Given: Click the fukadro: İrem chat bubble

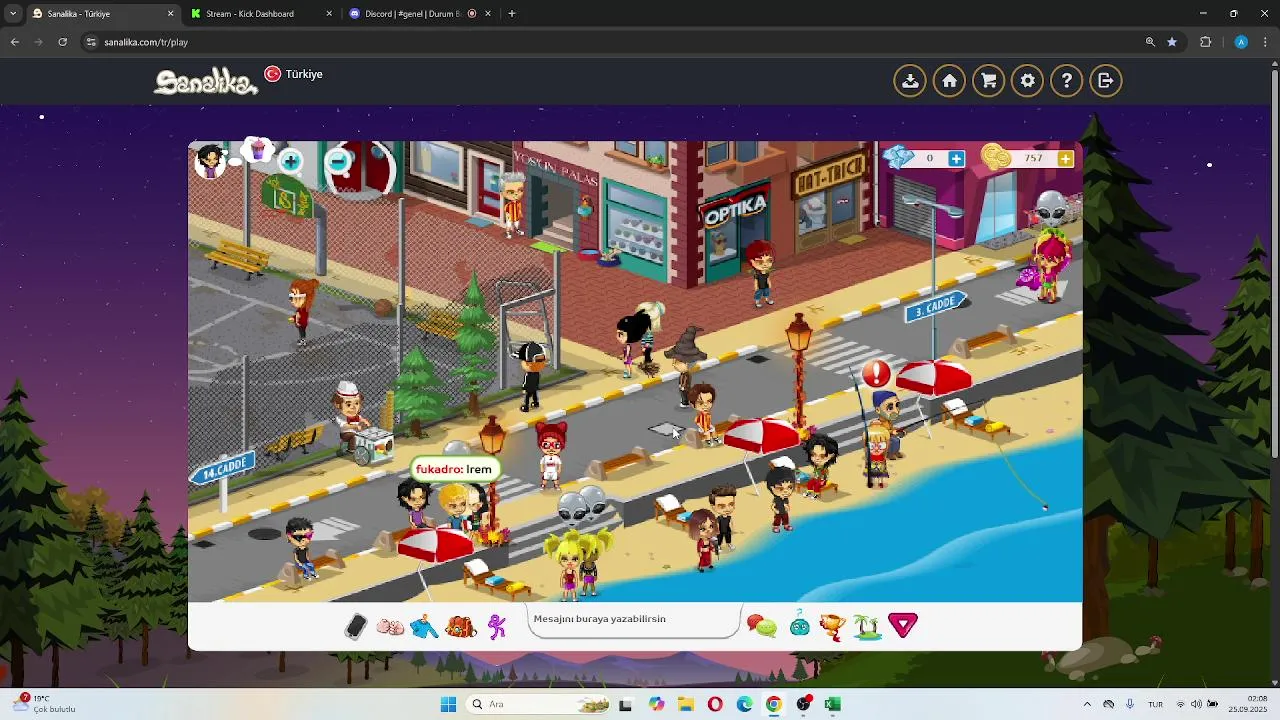Looking at the screenshot, I should coord(454,469).
